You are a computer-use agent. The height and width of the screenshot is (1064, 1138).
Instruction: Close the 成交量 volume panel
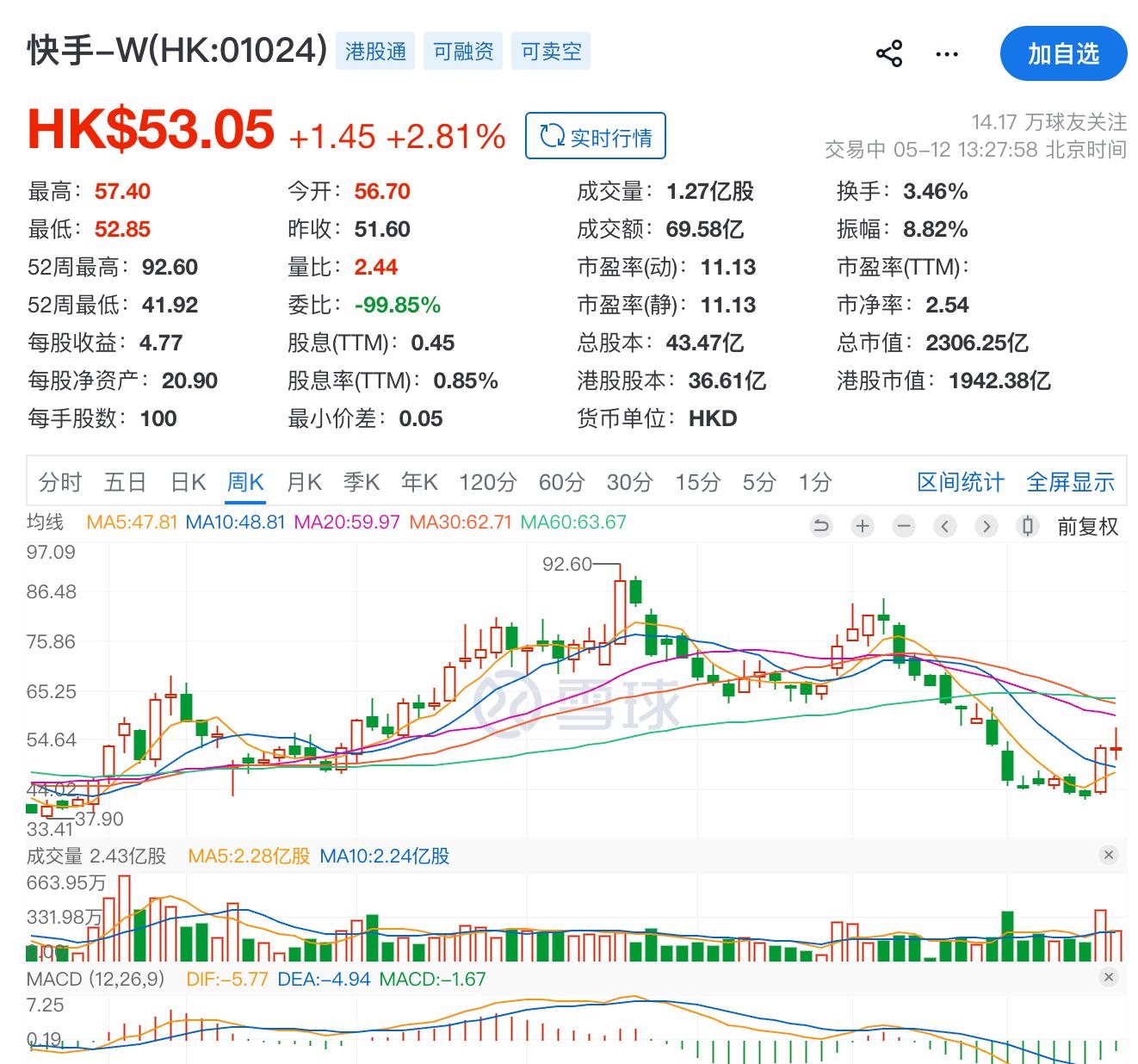(1109, 855)
